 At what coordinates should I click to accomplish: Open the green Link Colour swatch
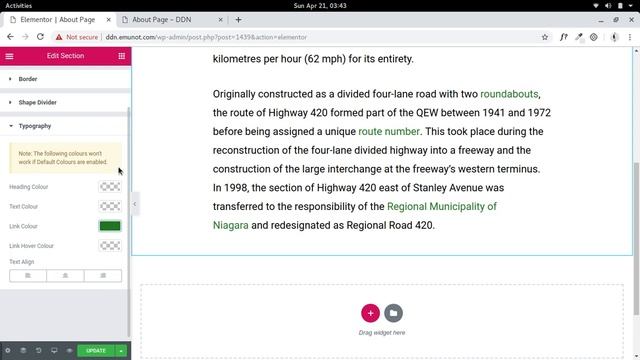coord(110,226)
